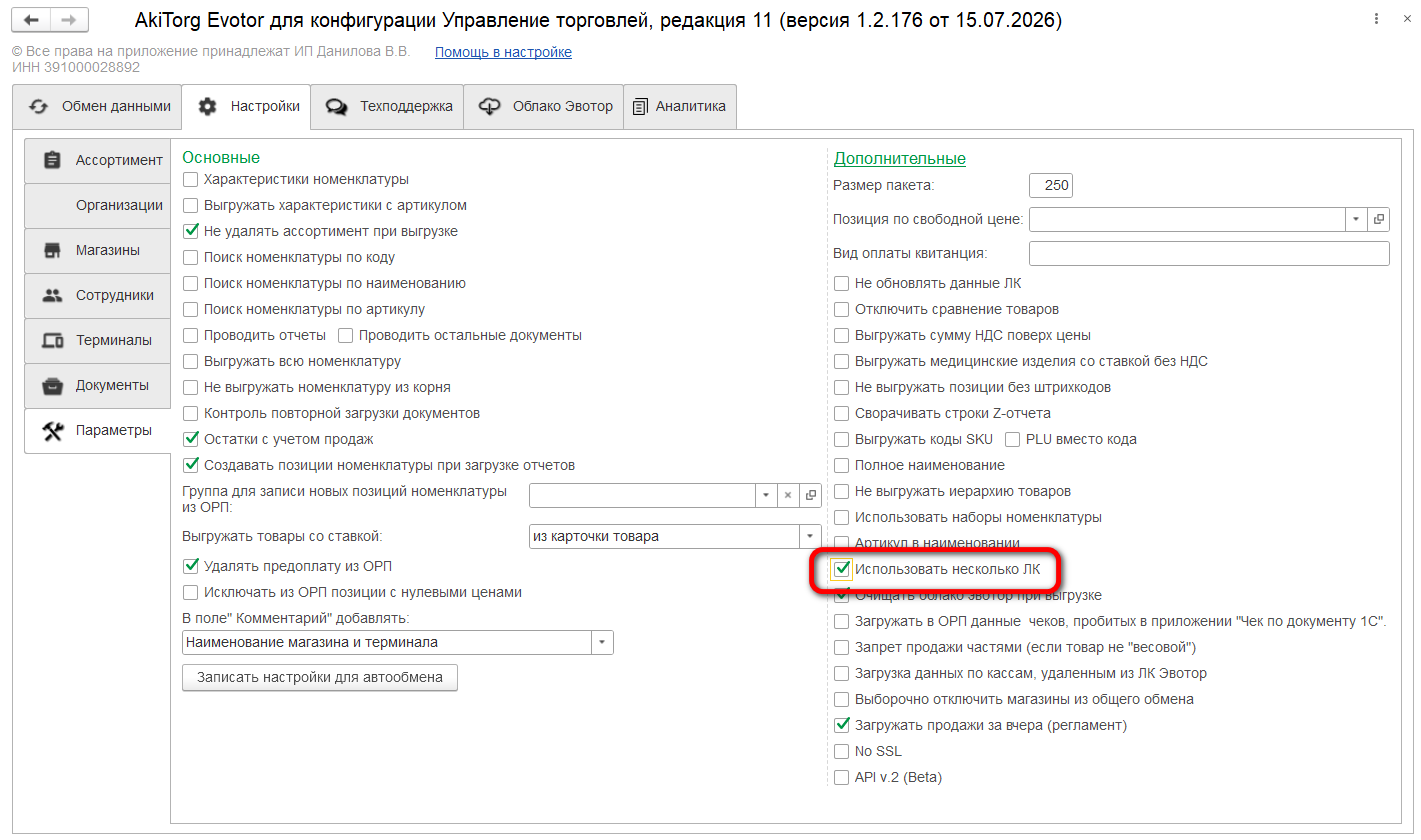Click the Дополнительные header link
Screen dimensions: 1421x840
coord(900,158)
